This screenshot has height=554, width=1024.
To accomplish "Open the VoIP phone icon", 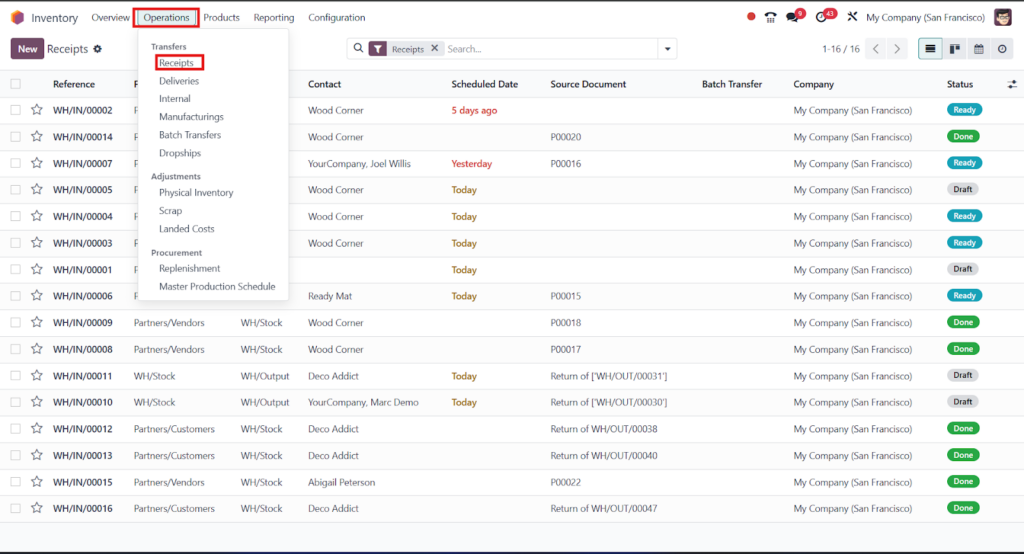I will (x=771, y=18).
